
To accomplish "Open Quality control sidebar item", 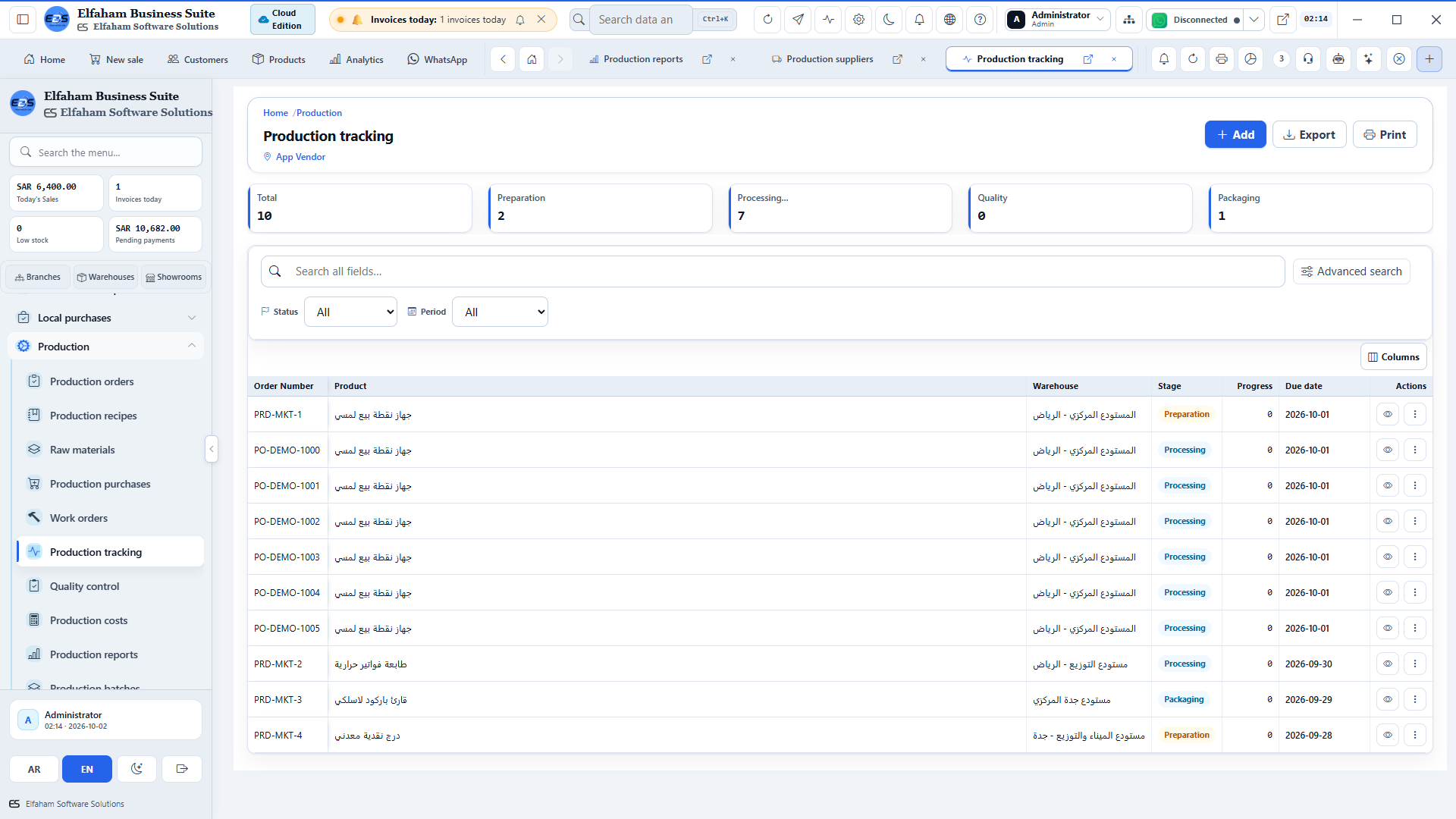I will point(110,586).
